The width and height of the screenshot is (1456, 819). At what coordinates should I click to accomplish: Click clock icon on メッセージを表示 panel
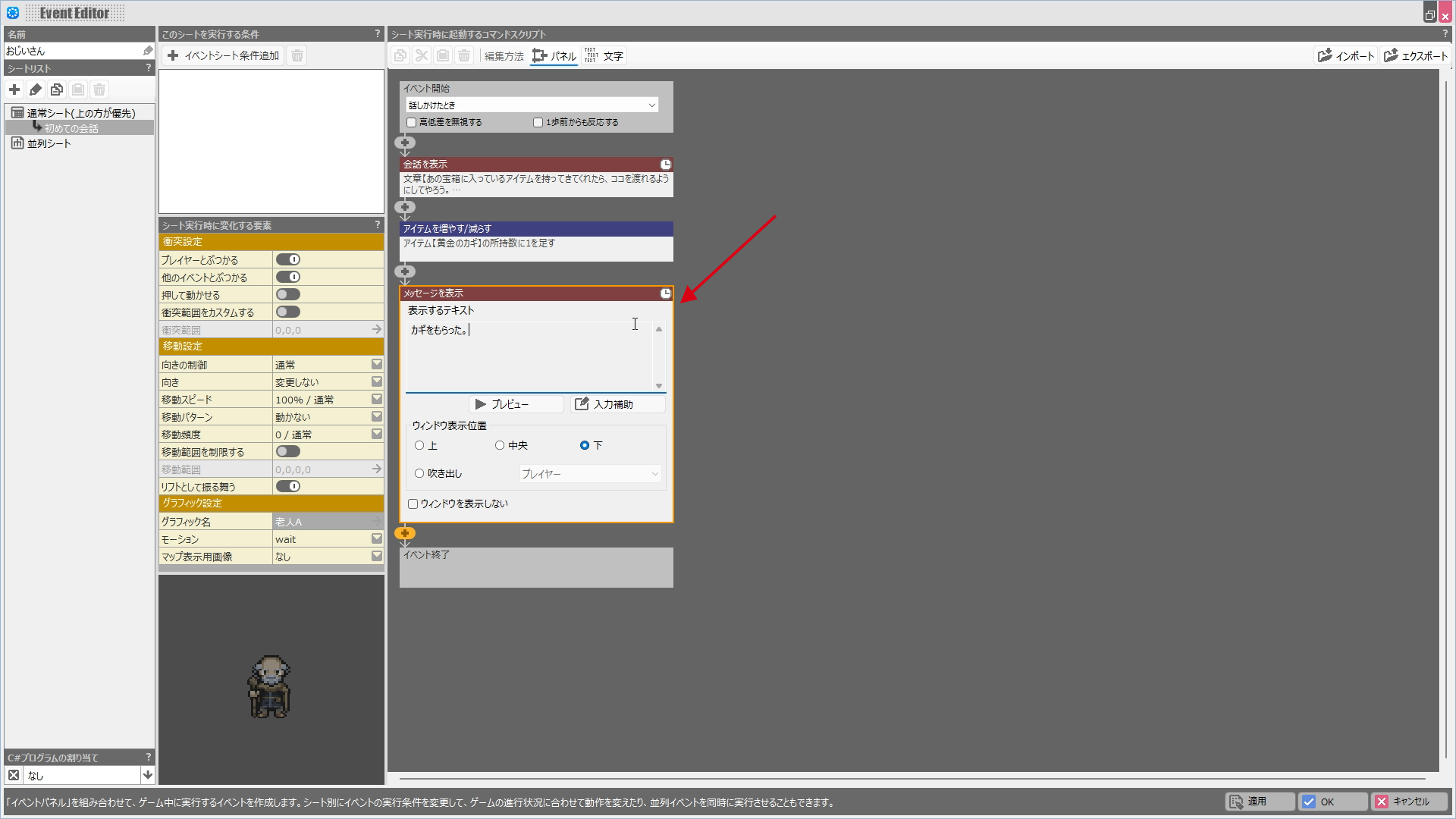[665, 293]
